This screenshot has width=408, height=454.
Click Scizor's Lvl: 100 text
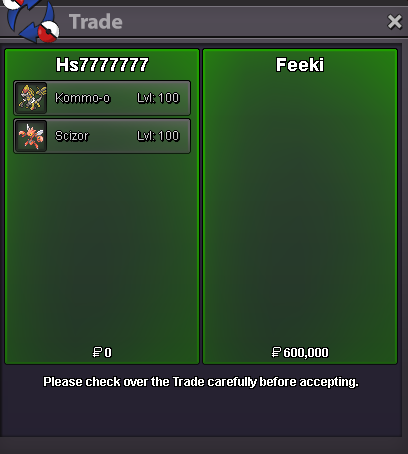tap(158, 136)
